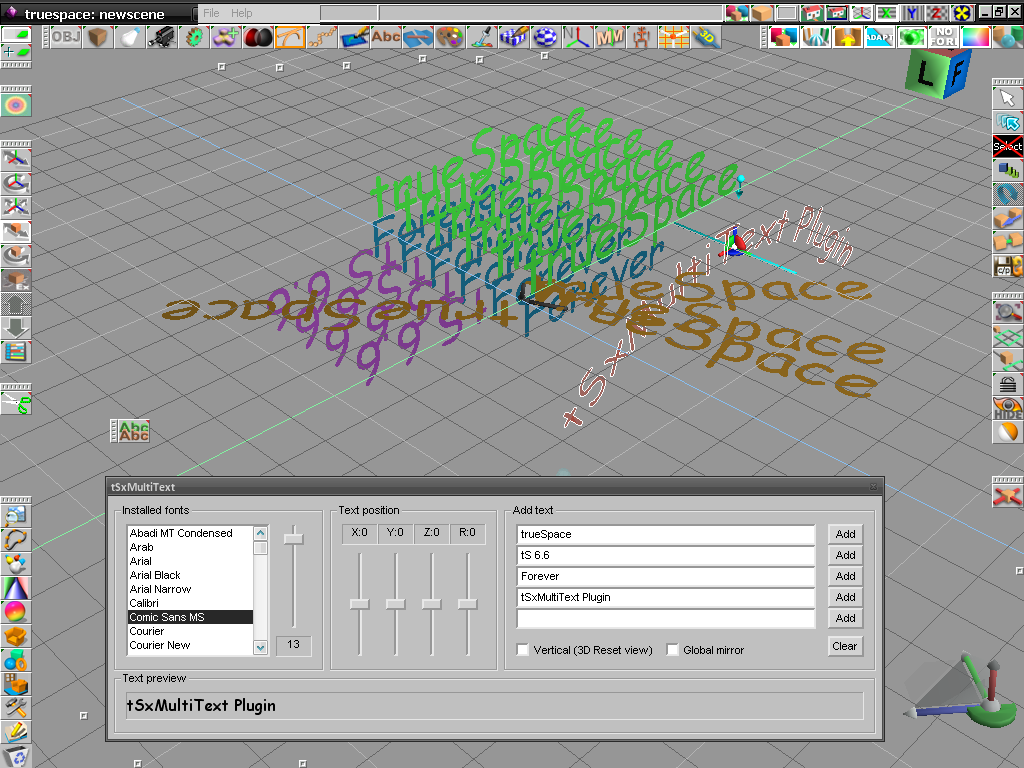Click the font list scrollbar thumb

[x=261, y=547]
